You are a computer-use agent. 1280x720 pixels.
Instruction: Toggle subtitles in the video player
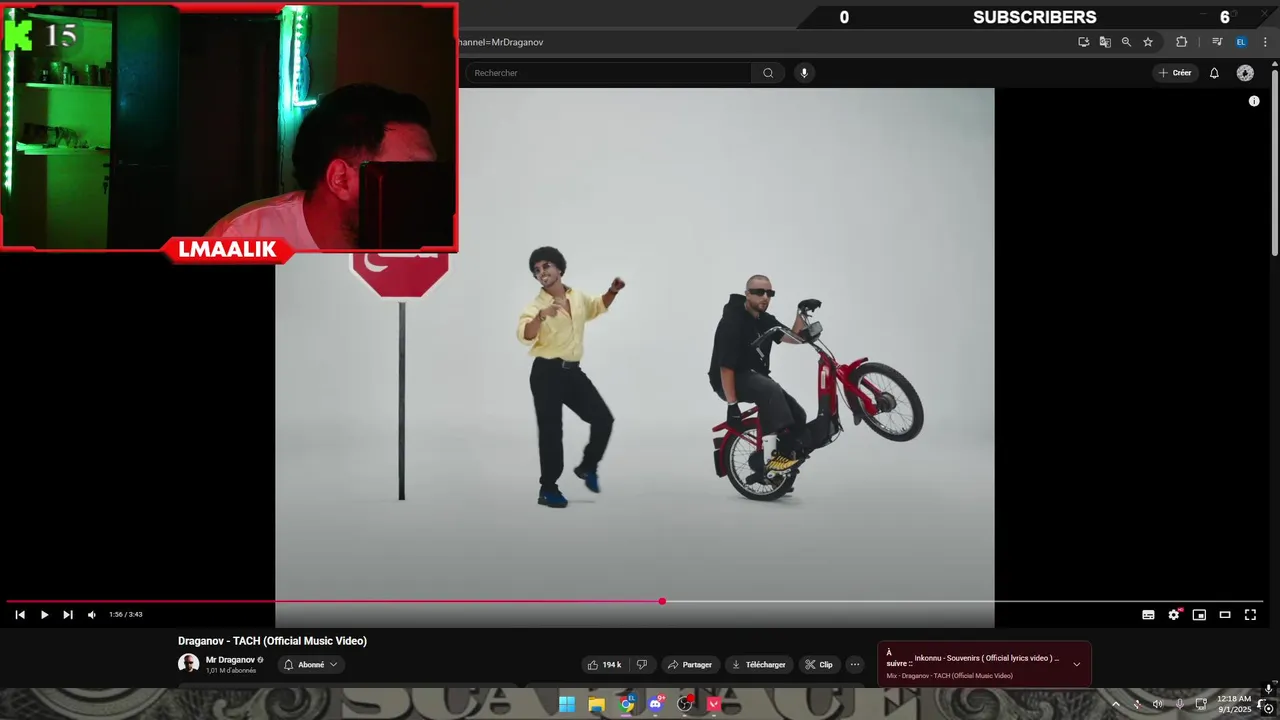click(x=1148, y=615)
